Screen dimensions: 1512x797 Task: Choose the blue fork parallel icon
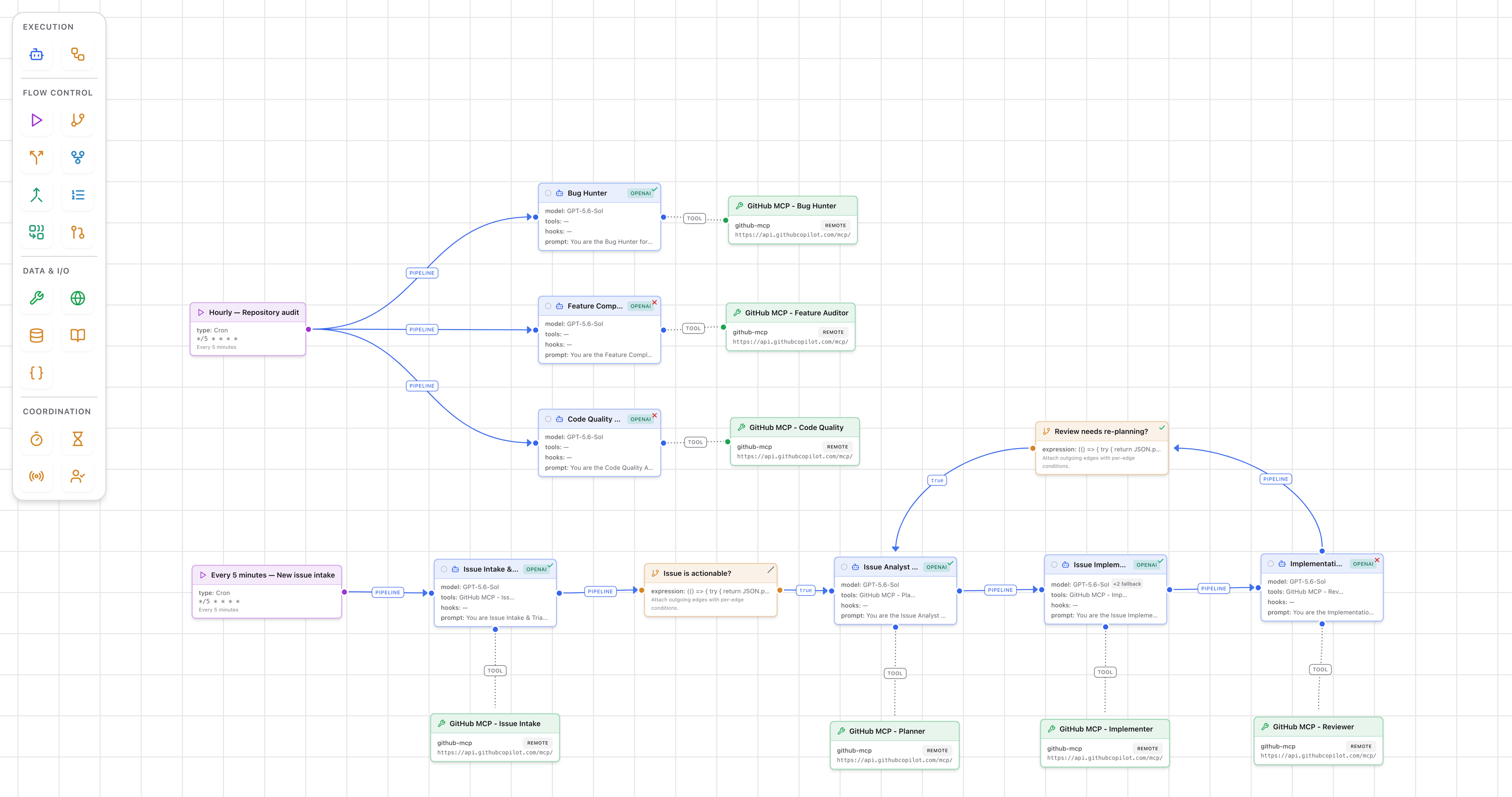(x=78, y=157)
